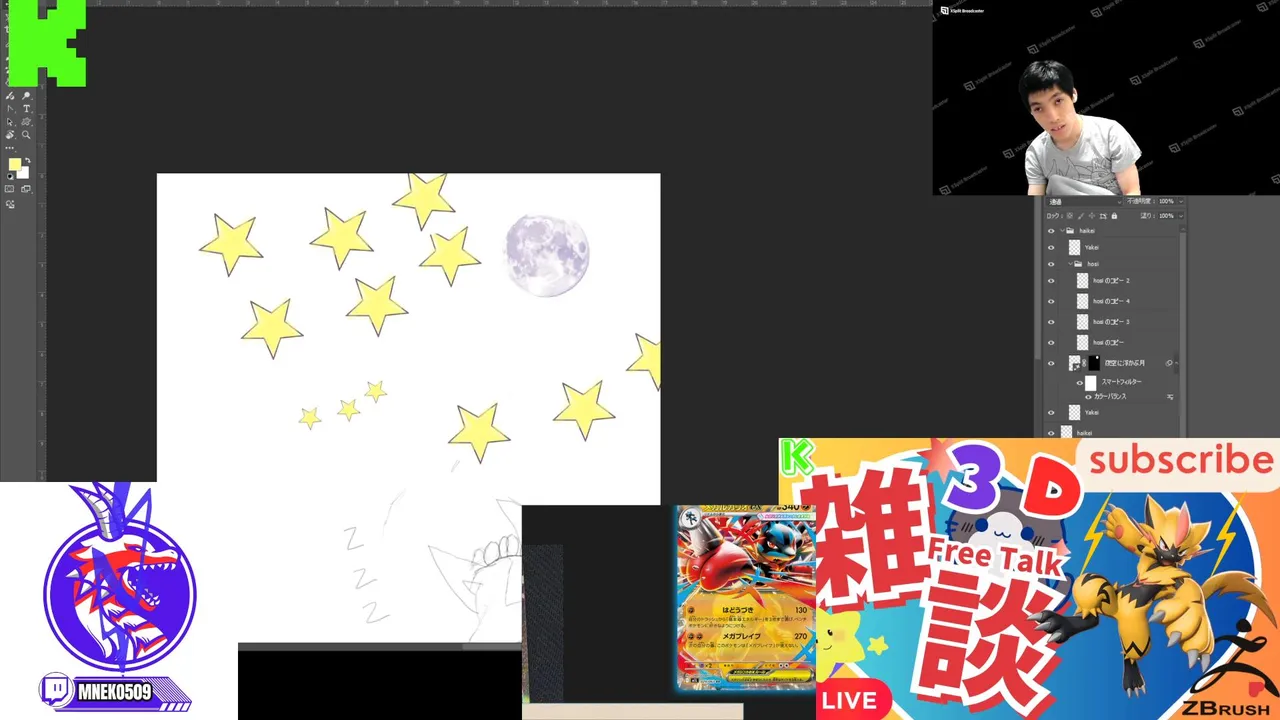Click the Pokemon card image overlay
1280x720 pixels.
pos(745,598)
